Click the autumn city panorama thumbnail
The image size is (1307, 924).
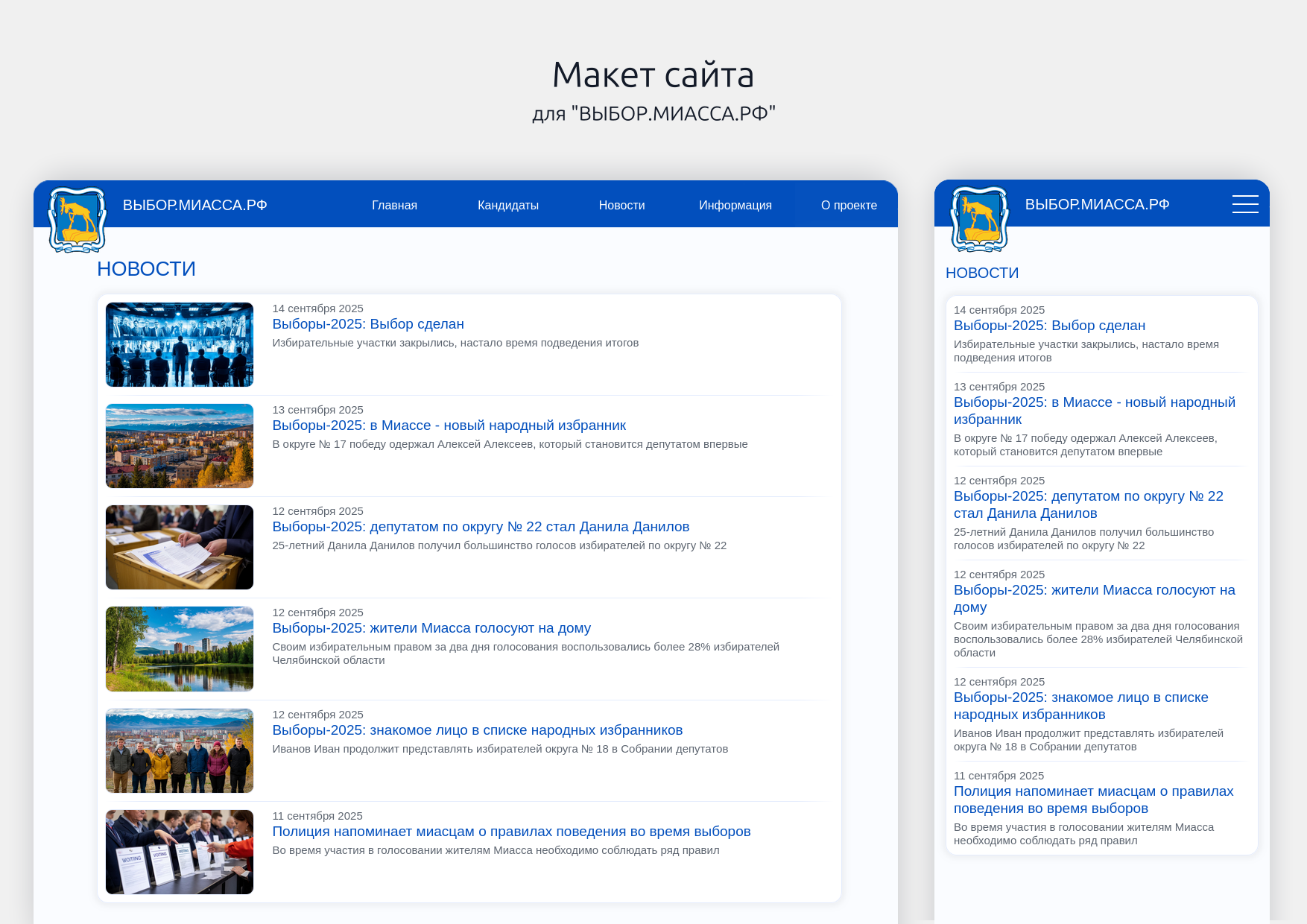tap(180, 446)
